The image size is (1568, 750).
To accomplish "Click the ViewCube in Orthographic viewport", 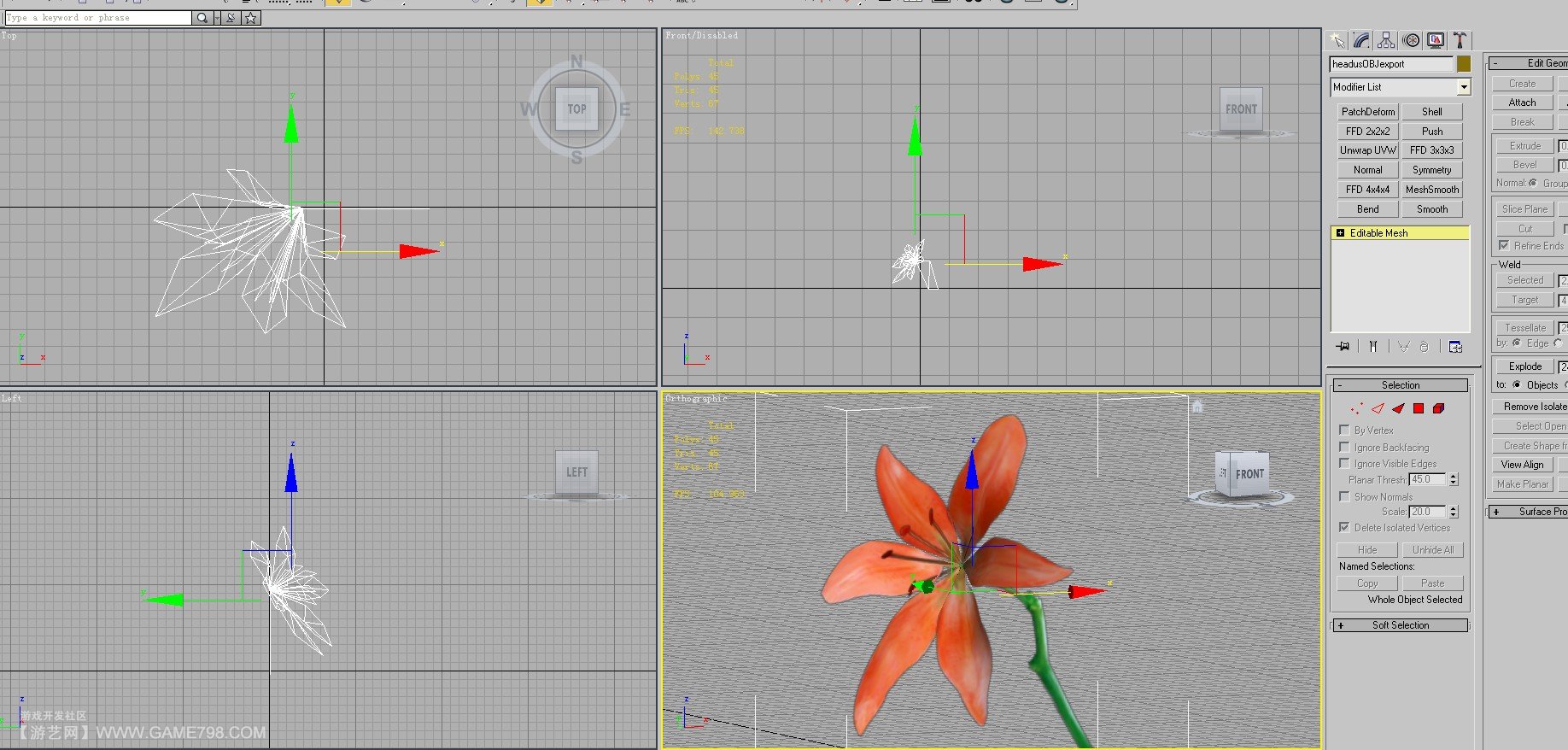I will (x=1243, y=474).
